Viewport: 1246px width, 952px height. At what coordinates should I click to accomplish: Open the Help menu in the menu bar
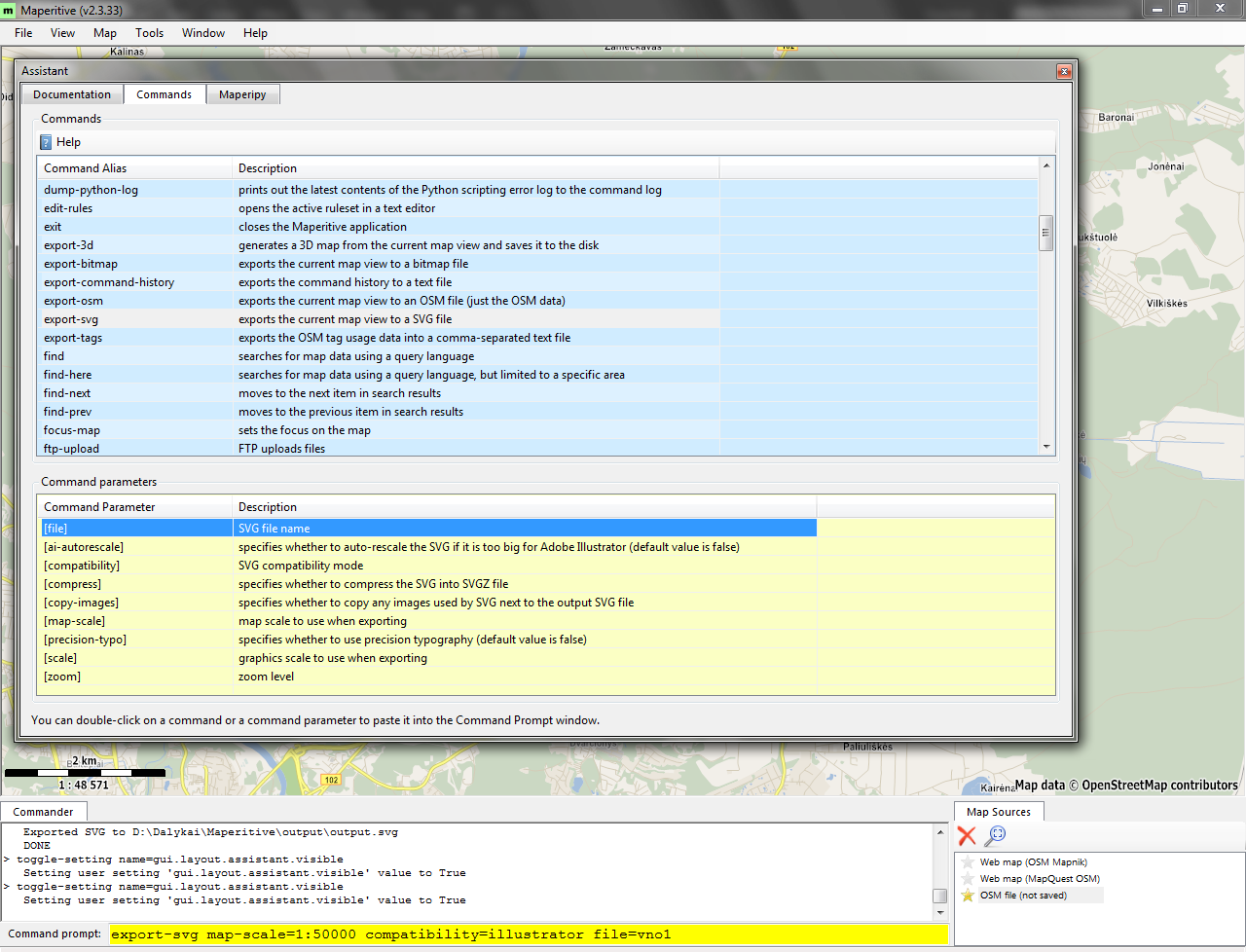click(x=255, y=33)
